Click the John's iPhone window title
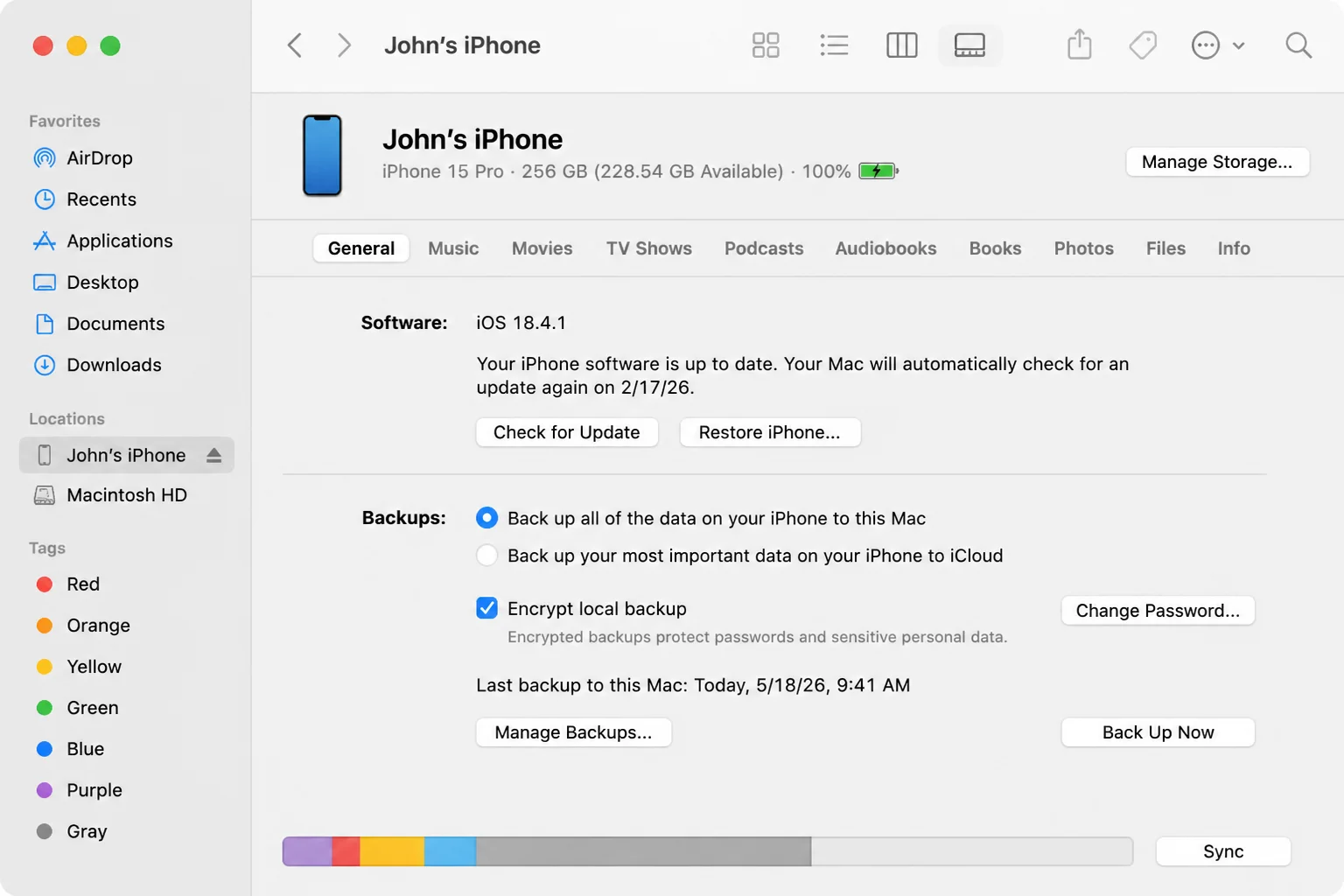1344x896 pixels. tap(462, 45)
